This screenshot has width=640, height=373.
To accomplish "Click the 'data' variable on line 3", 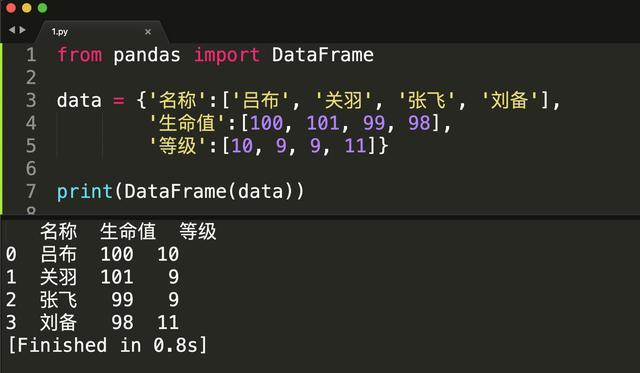I will [79, 100].
